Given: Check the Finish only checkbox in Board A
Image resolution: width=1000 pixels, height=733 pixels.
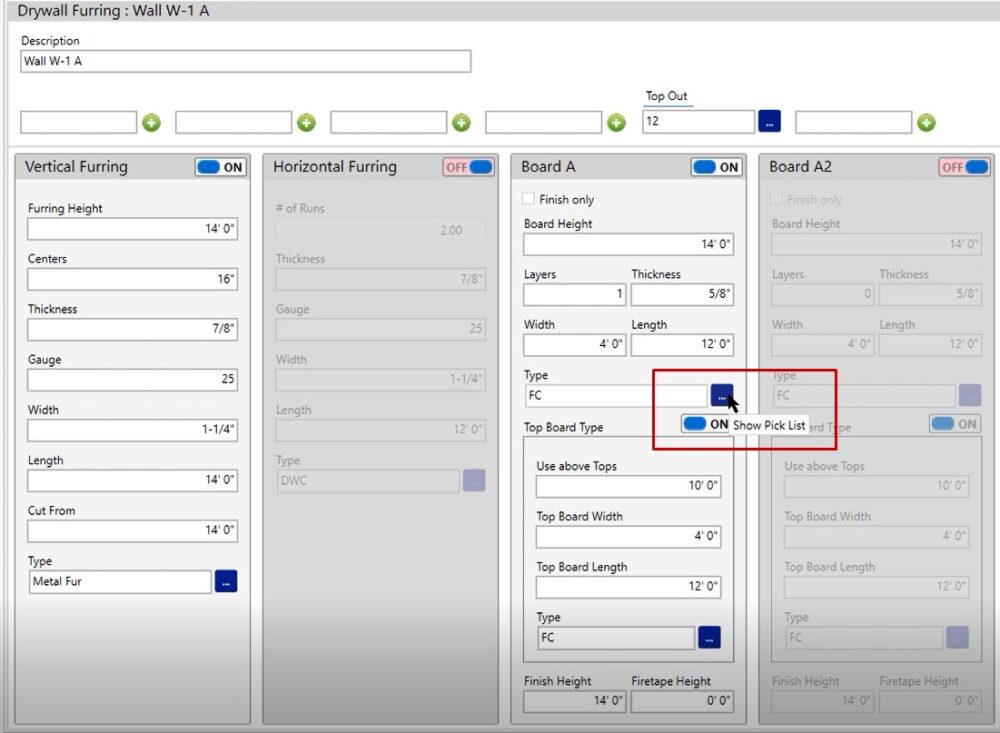Looking at the screenshot, I should click(529, 199).
